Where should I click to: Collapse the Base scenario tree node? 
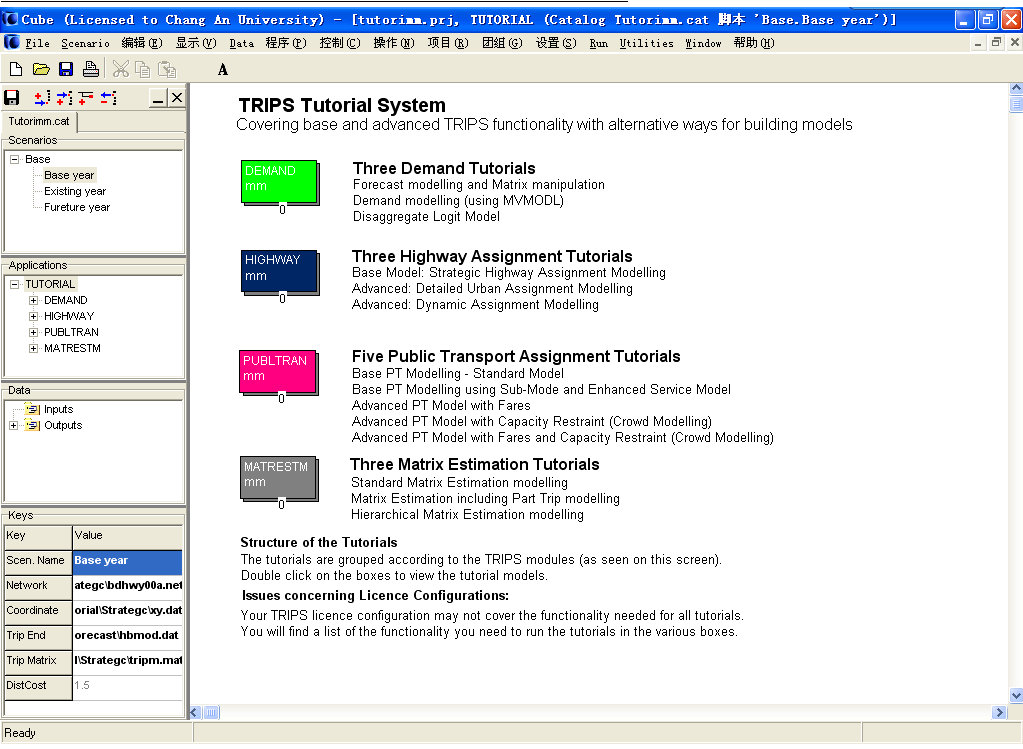coord(14,159)
